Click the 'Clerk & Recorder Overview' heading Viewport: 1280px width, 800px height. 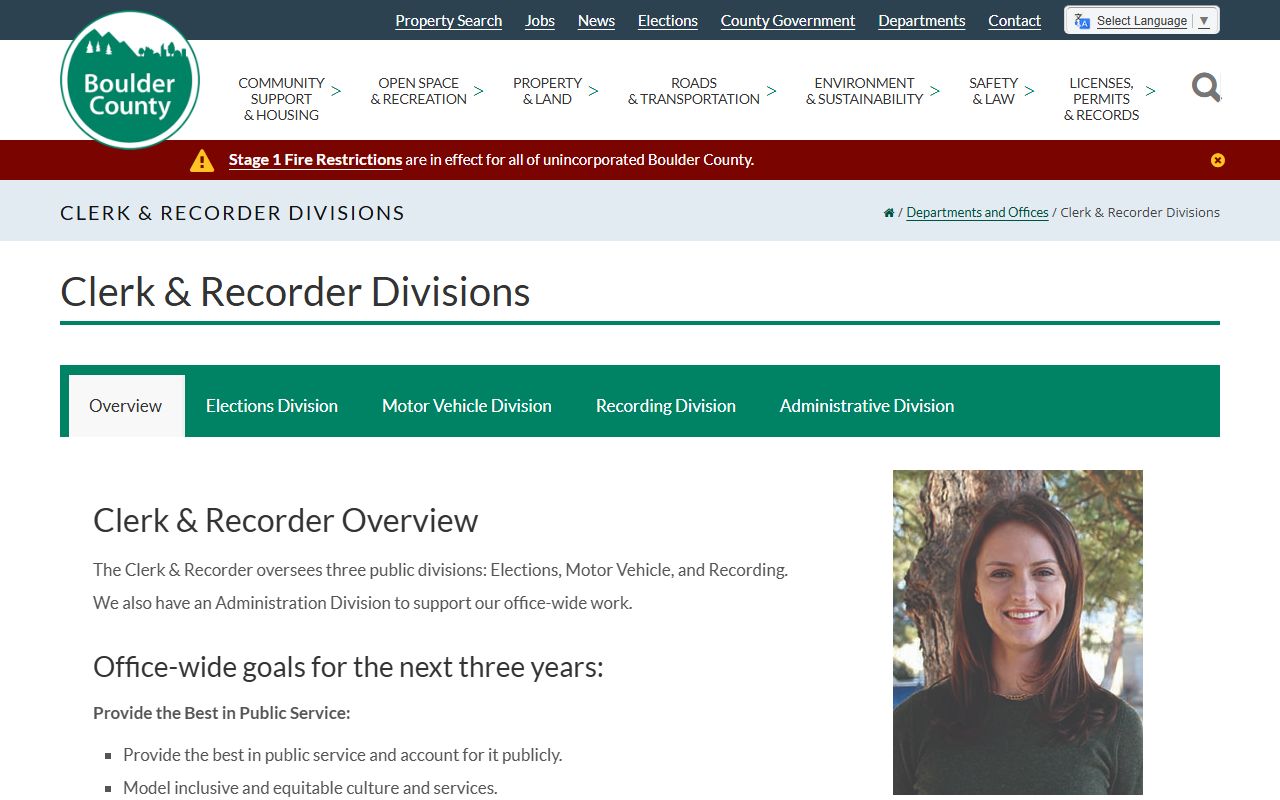(x=286, y=521)
